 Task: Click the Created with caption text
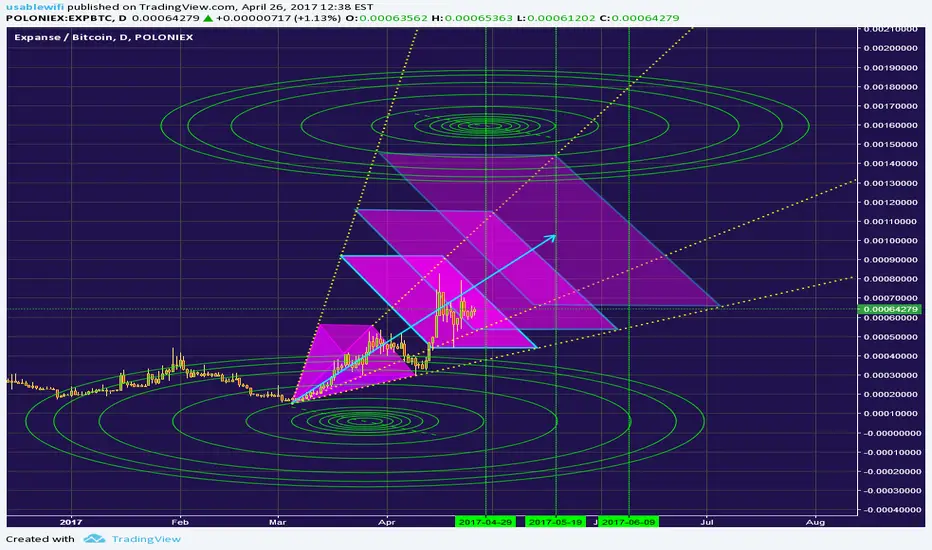click(x=40, y=539)
